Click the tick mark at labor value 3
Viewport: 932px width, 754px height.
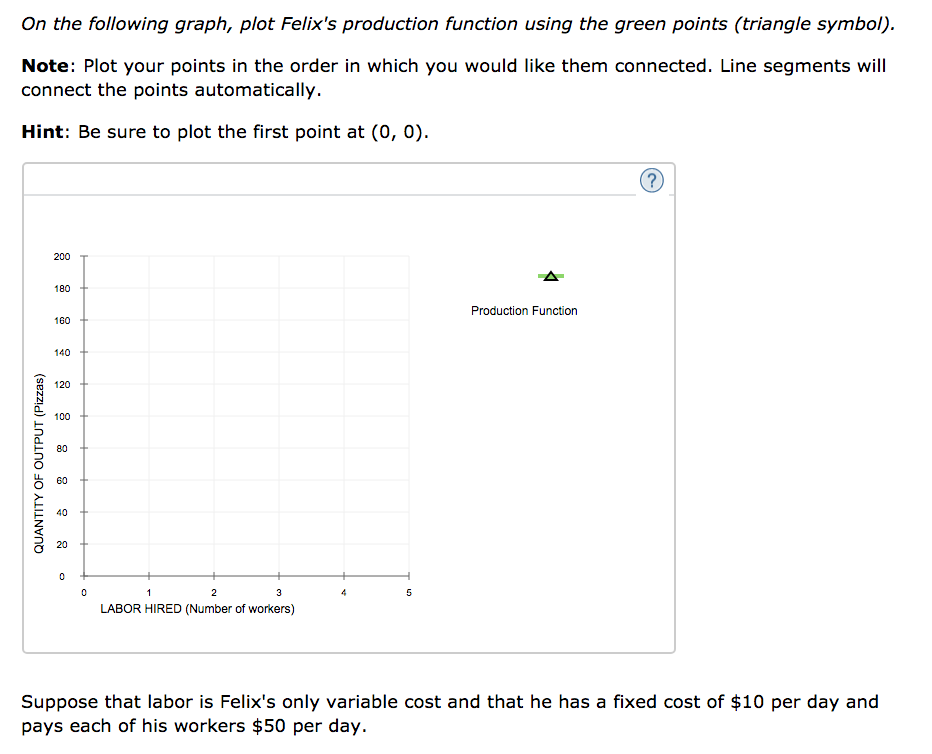(x=279, y=575)
